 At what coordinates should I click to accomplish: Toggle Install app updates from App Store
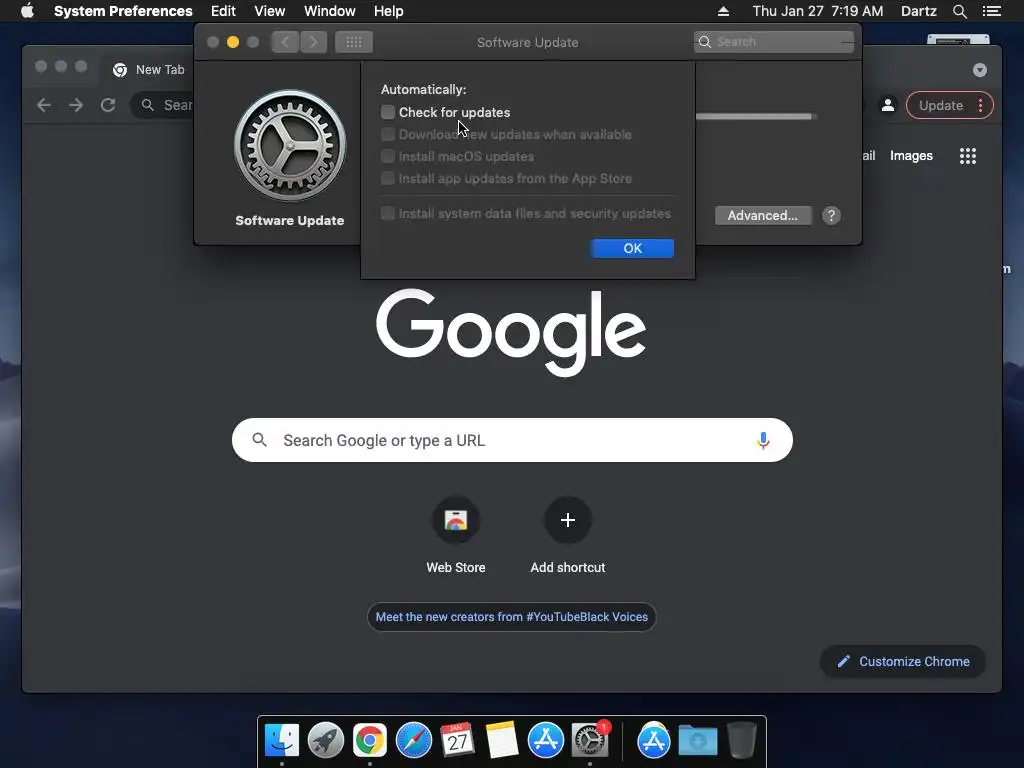point(388,178)
